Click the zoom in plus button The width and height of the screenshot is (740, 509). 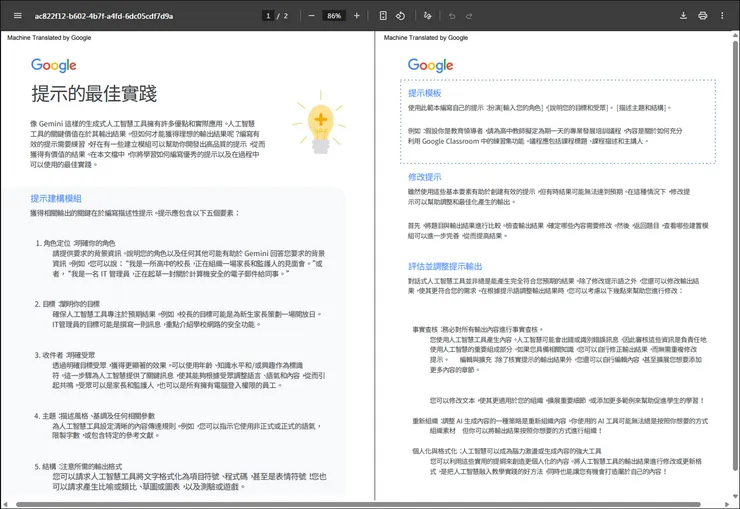[357, 16]
